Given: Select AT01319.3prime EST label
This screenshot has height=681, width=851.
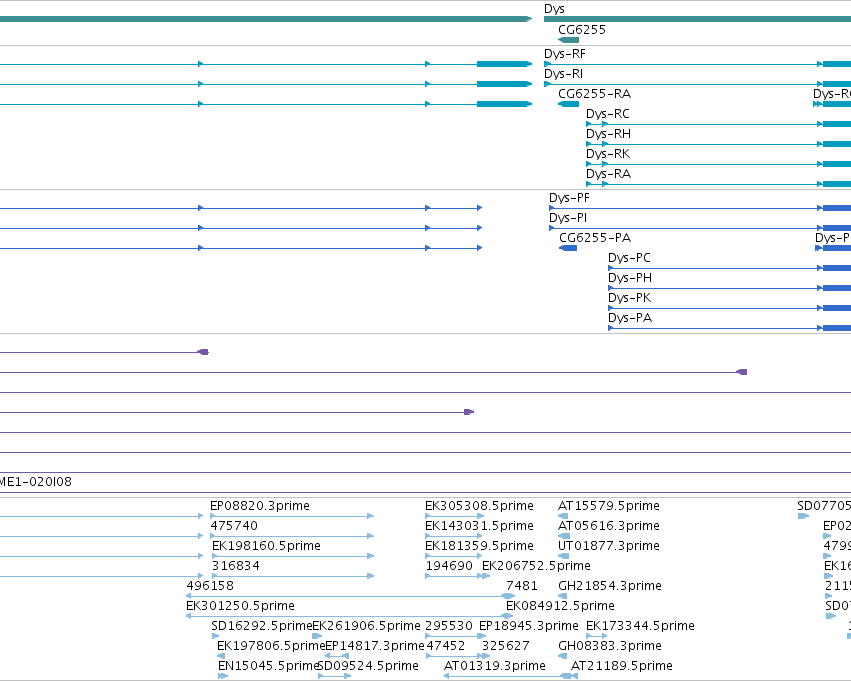Looking at the screenshot, I should coord(494,666).
